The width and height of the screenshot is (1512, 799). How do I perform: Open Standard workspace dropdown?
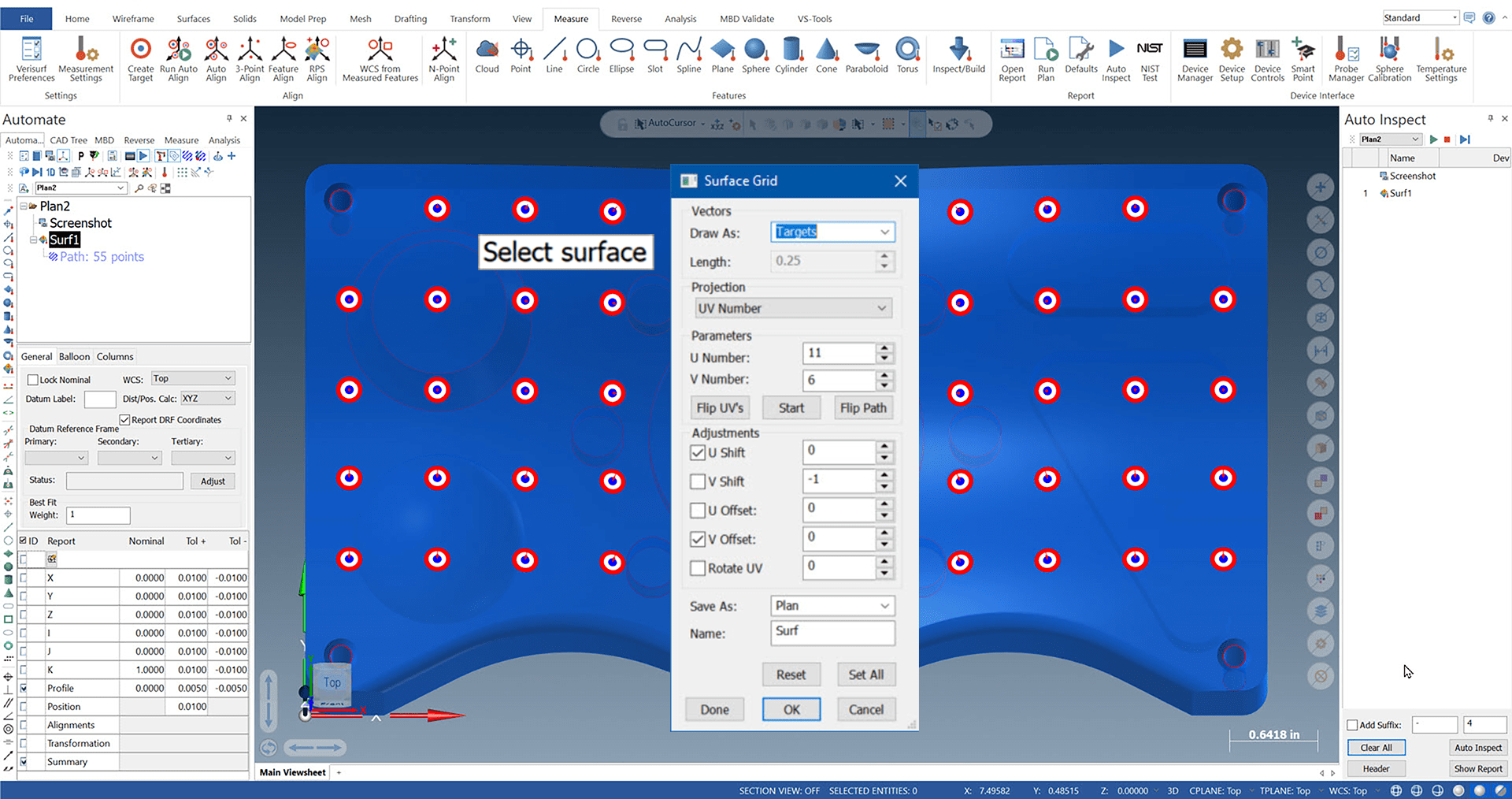coord(1421,18)
